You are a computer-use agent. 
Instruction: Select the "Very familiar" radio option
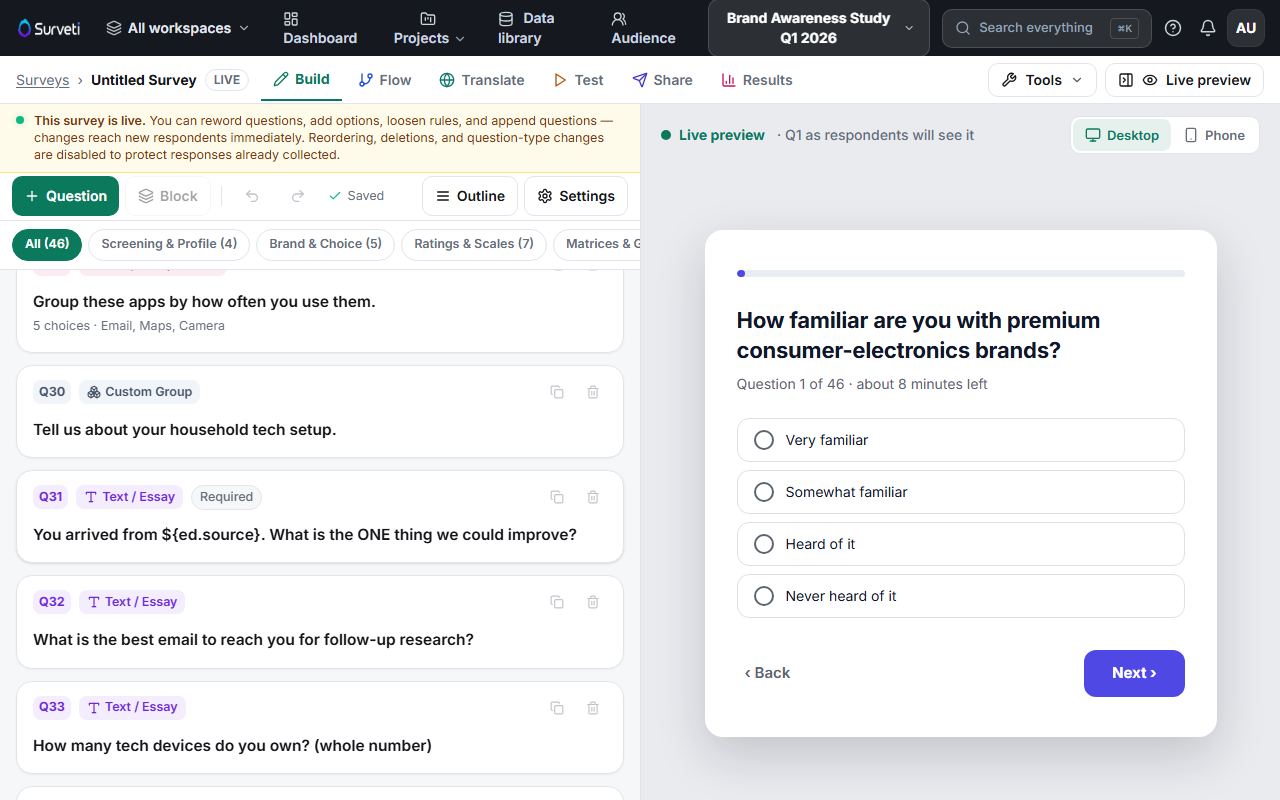pos(960,440)
